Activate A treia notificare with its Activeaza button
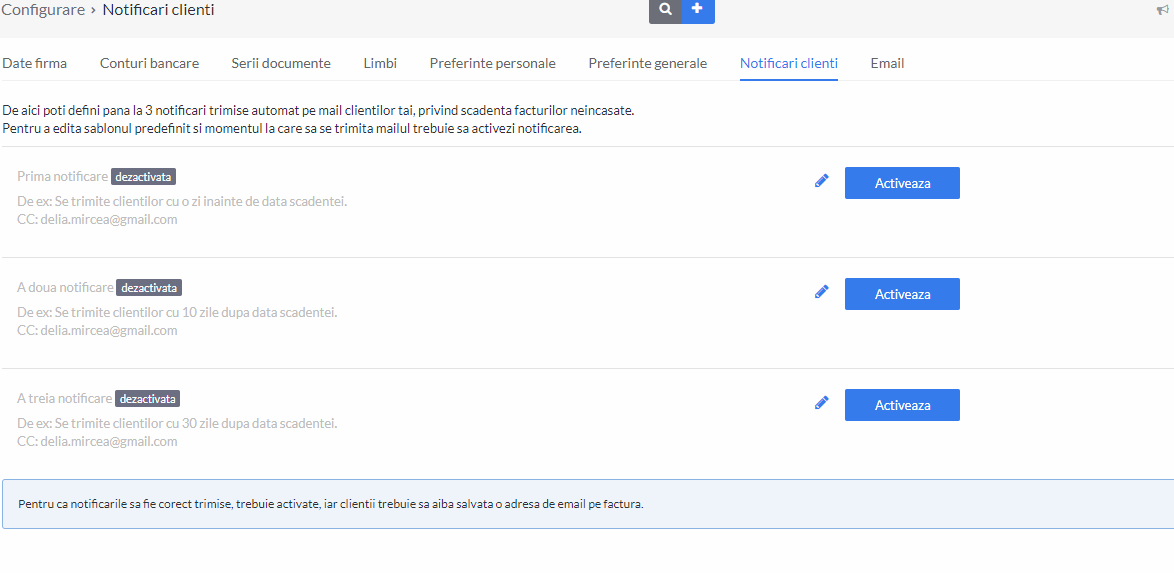The image size is (1174, 573). 902,404
